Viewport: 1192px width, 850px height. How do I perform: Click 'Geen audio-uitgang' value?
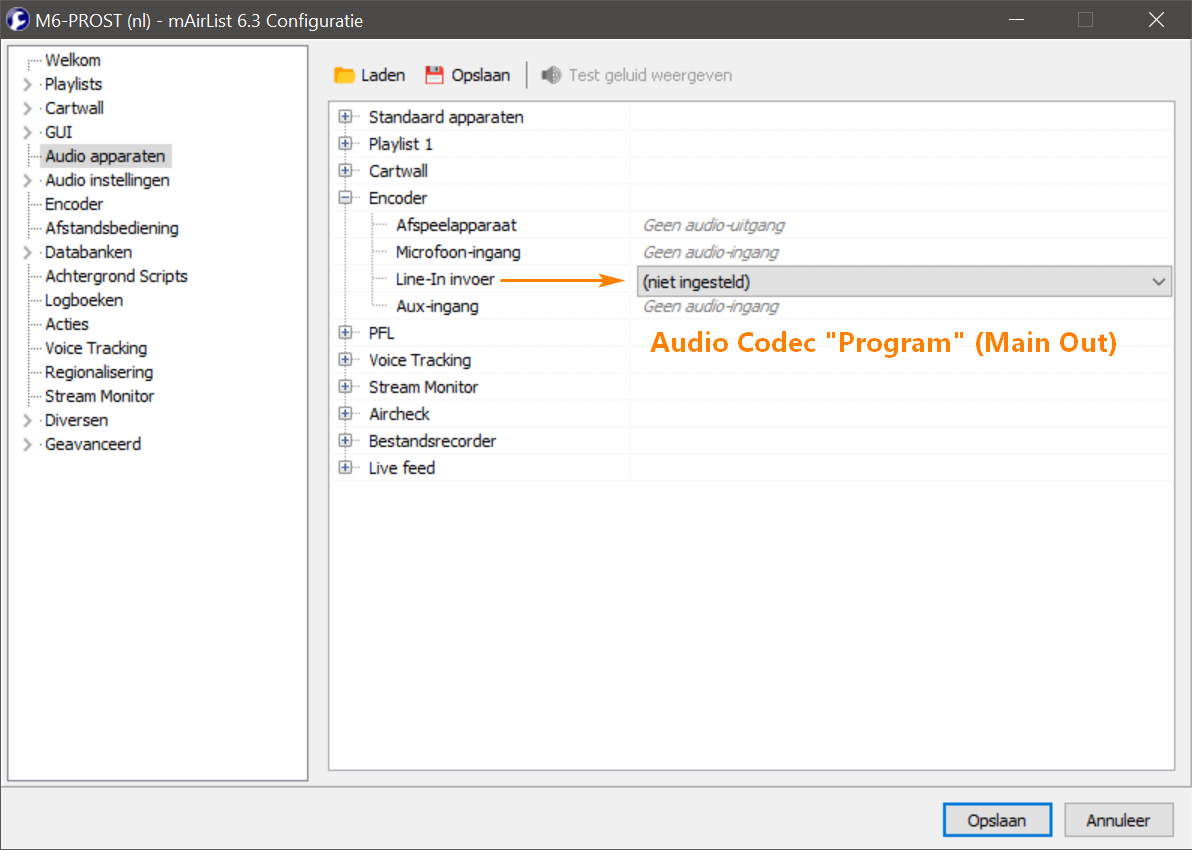714,225
